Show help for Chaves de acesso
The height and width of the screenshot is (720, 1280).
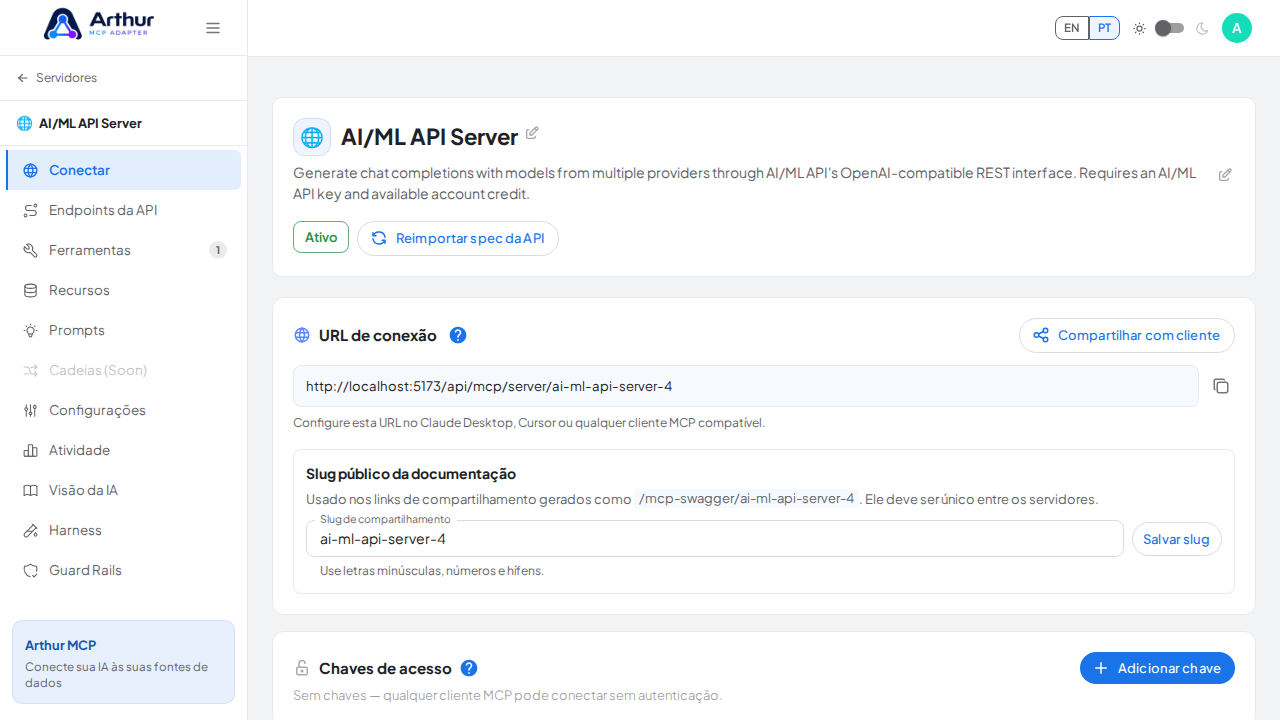click(469, 668)
